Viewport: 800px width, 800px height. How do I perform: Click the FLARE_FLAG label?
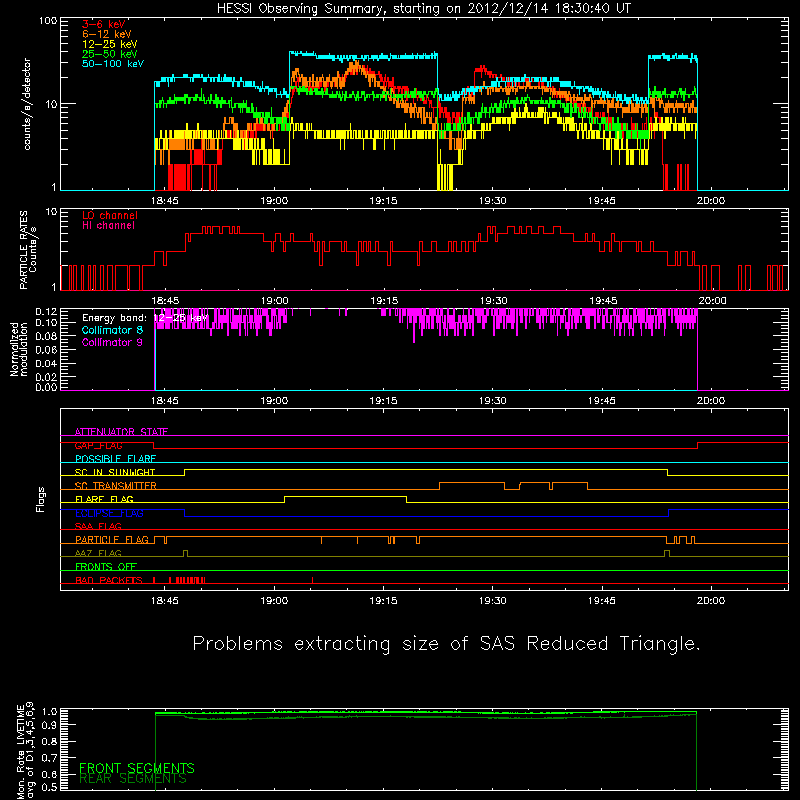(x=104, y=499)
